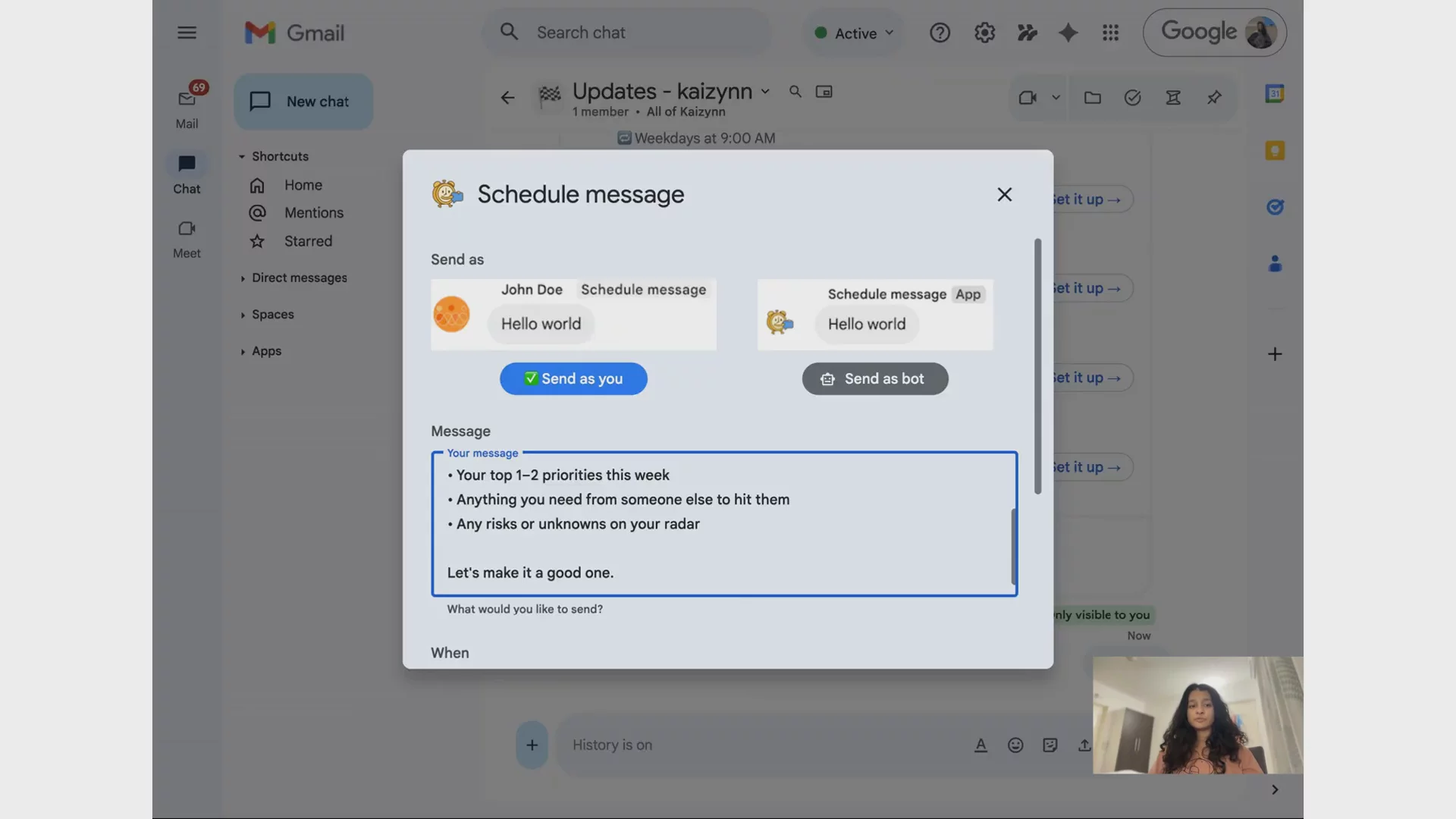Click the compose plus button beside History is on
Screen dimensions: 1456x819
(x=532, y=745)
